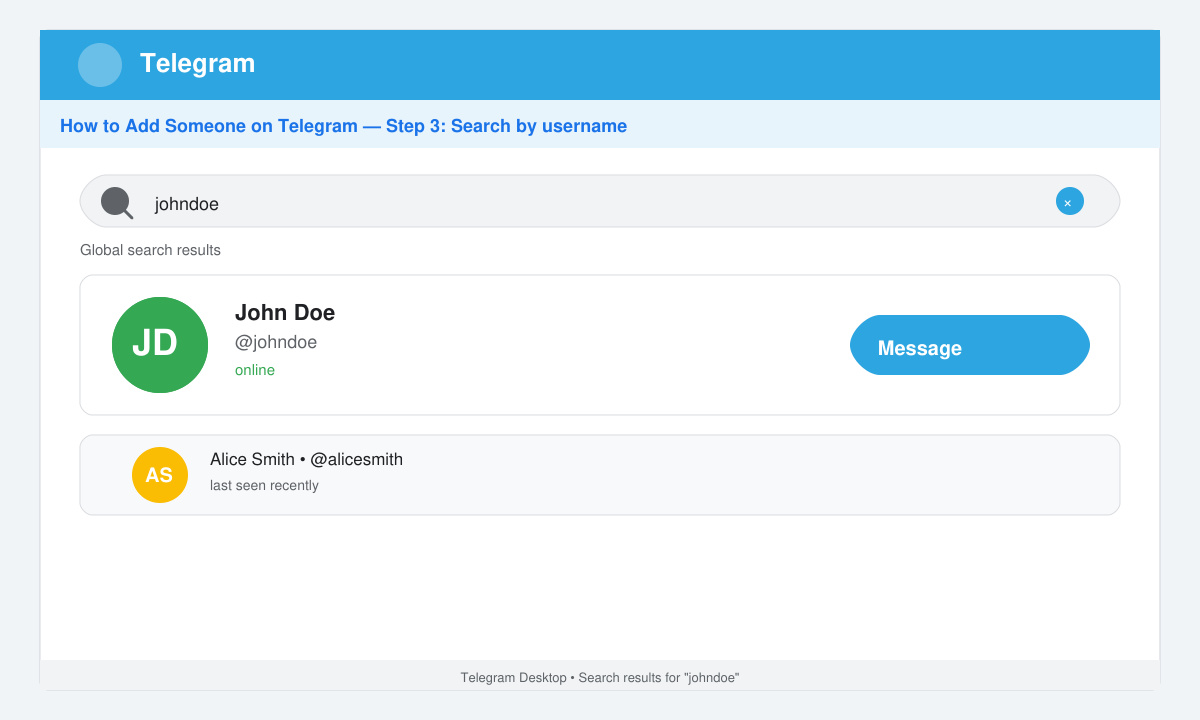Open the Alice Smith • @alicesmith result
Viewport: 1200px width, 720px height.
tap(600, 475)
